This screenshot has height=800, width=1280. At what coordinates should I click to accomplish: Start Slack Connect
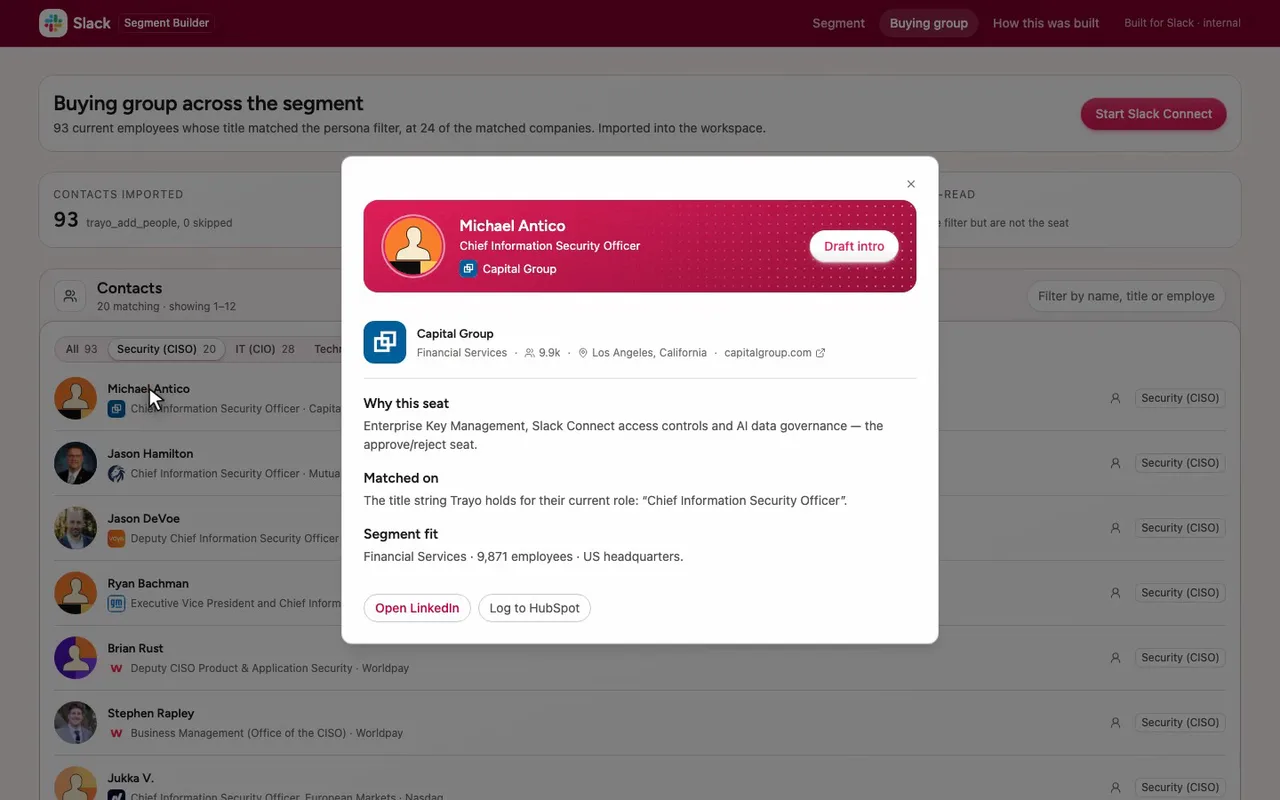(x=1153, y=114)
